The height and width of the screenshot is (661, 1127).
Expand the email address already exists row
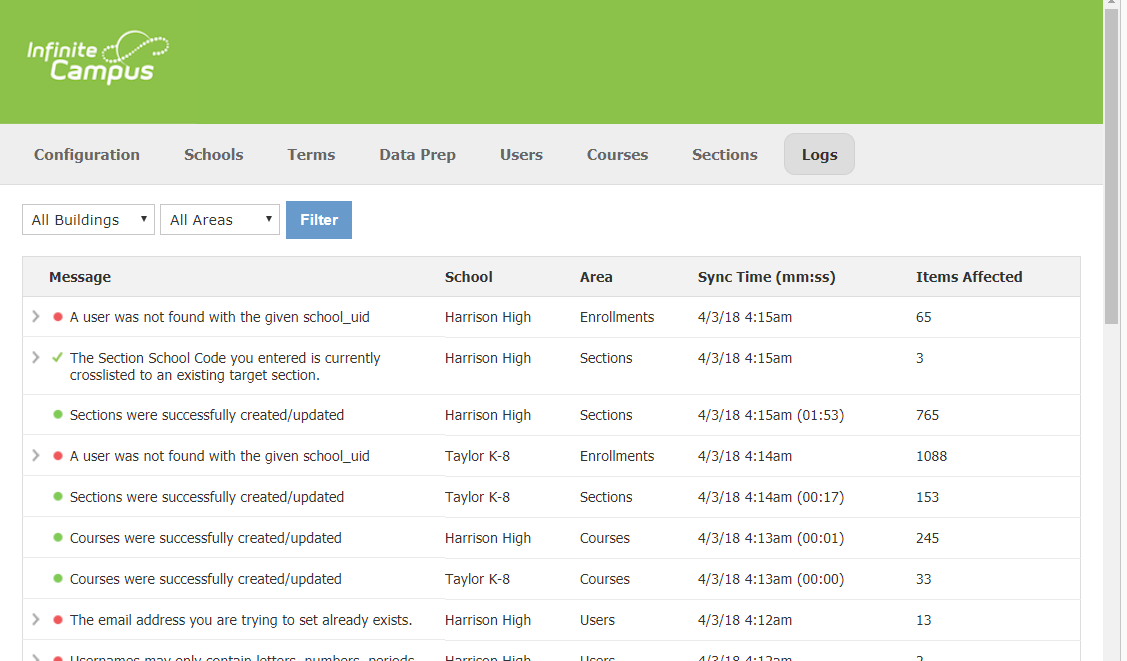[x=36, y=619]
